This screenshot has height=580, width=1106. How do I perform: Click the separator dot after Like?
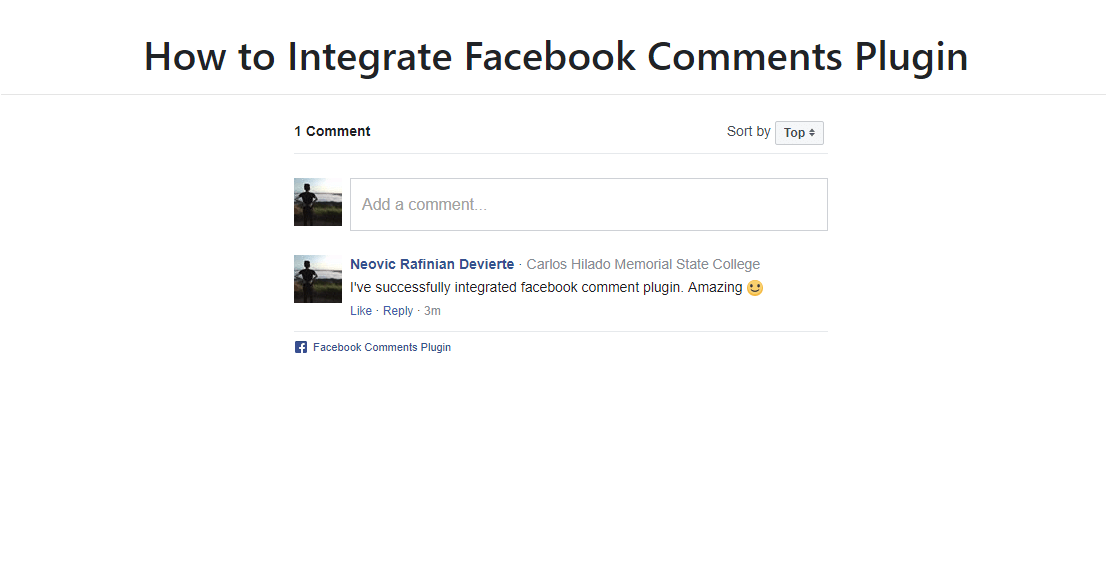pyautogui.click(x=377, y=310)
